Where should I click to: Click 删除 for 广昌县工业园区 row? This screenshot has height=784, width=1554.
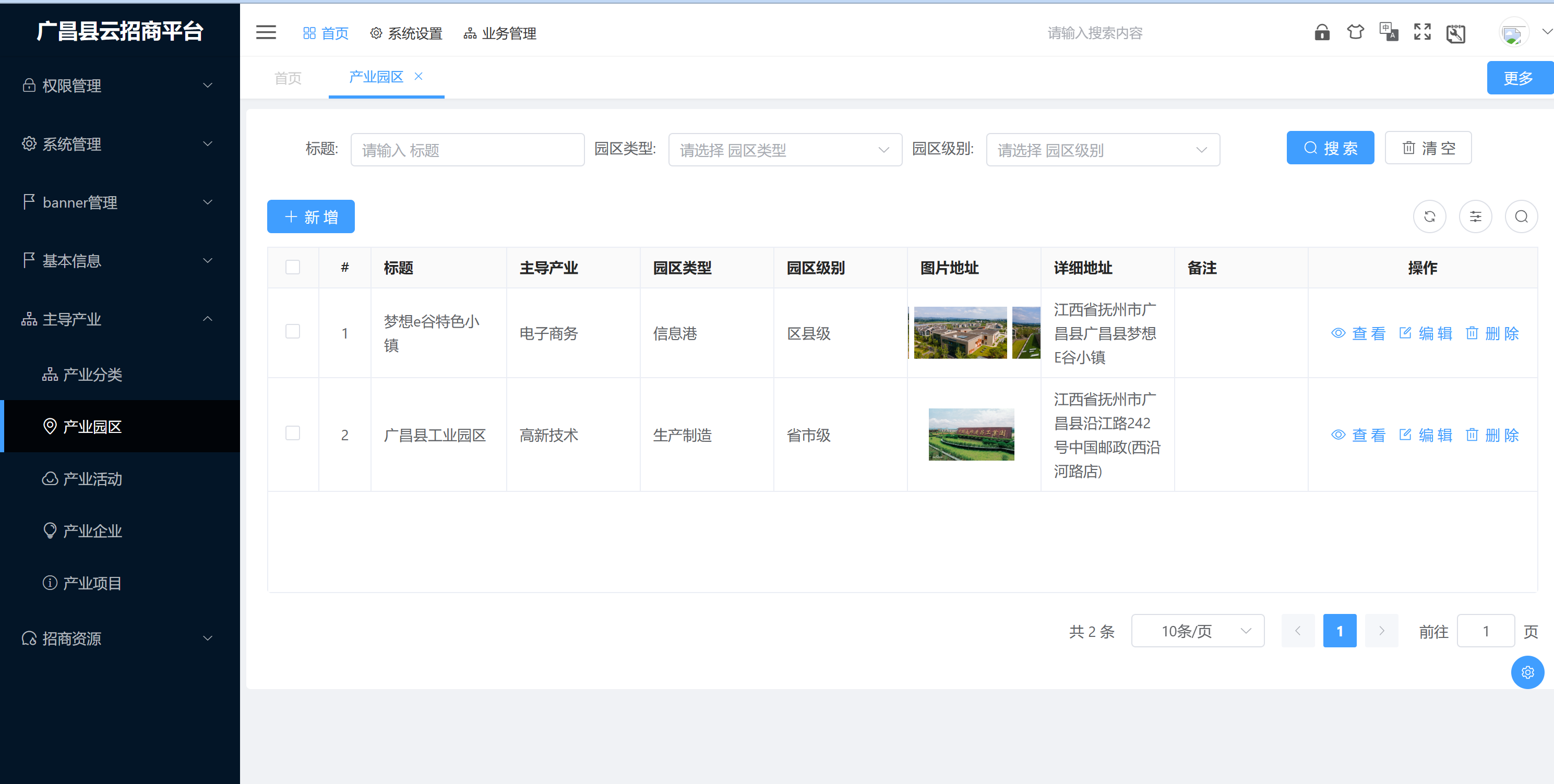[1492, 436]
